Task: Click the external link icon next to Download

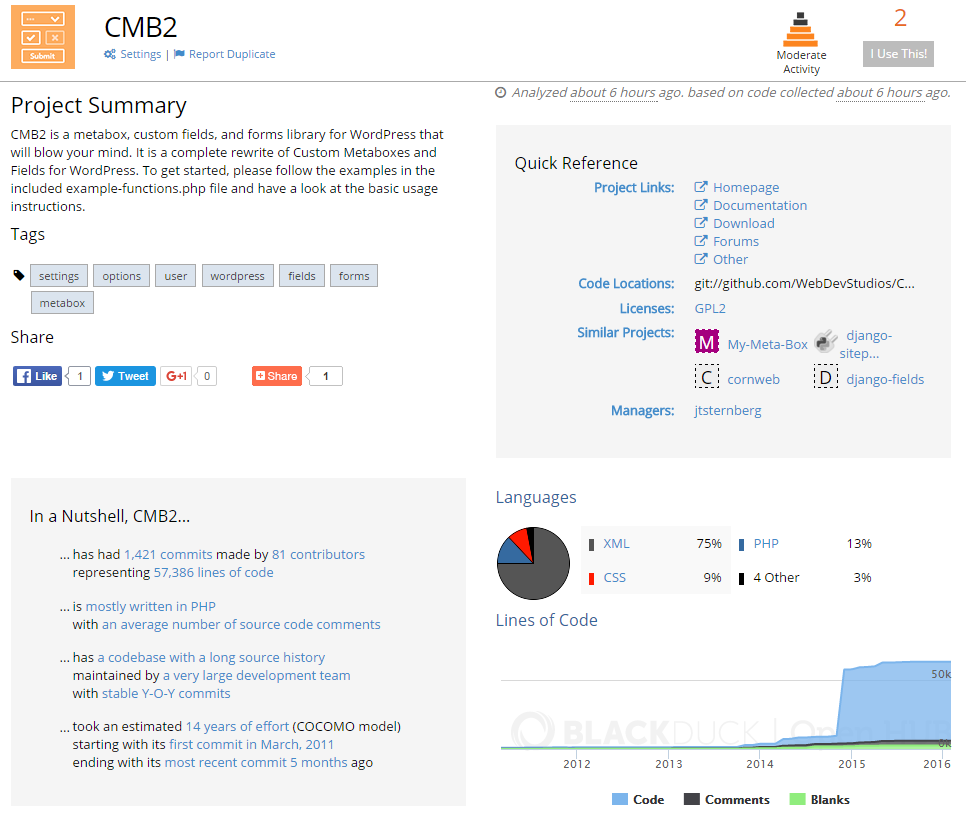Action: click(x=701, y=222)
